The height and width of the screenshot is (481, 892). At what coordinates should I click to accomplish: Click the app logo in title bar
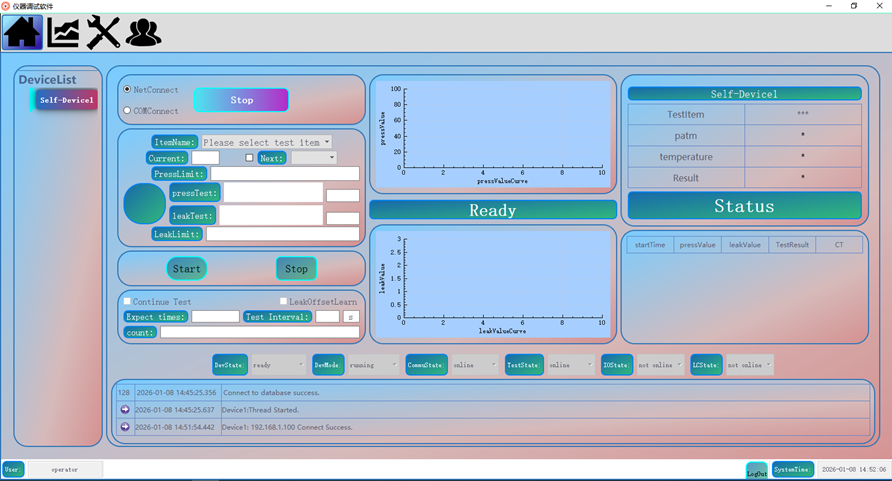6,6
